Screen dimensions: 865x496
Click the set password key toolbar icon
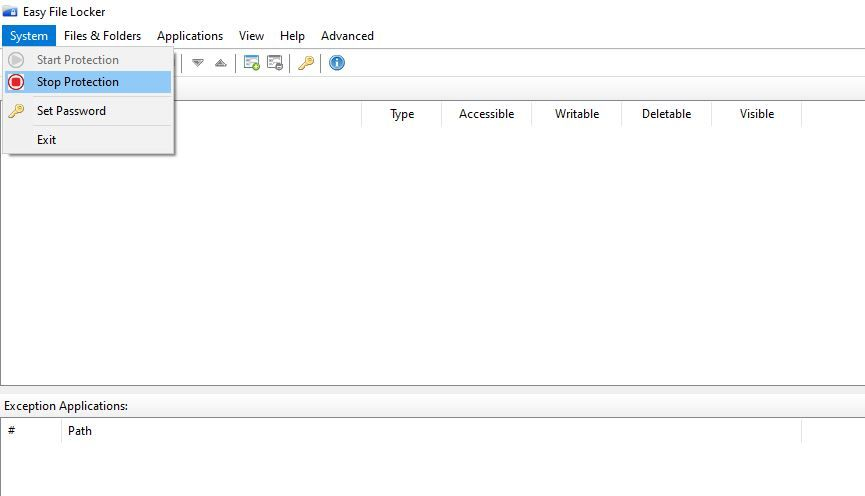click(306, 63)
